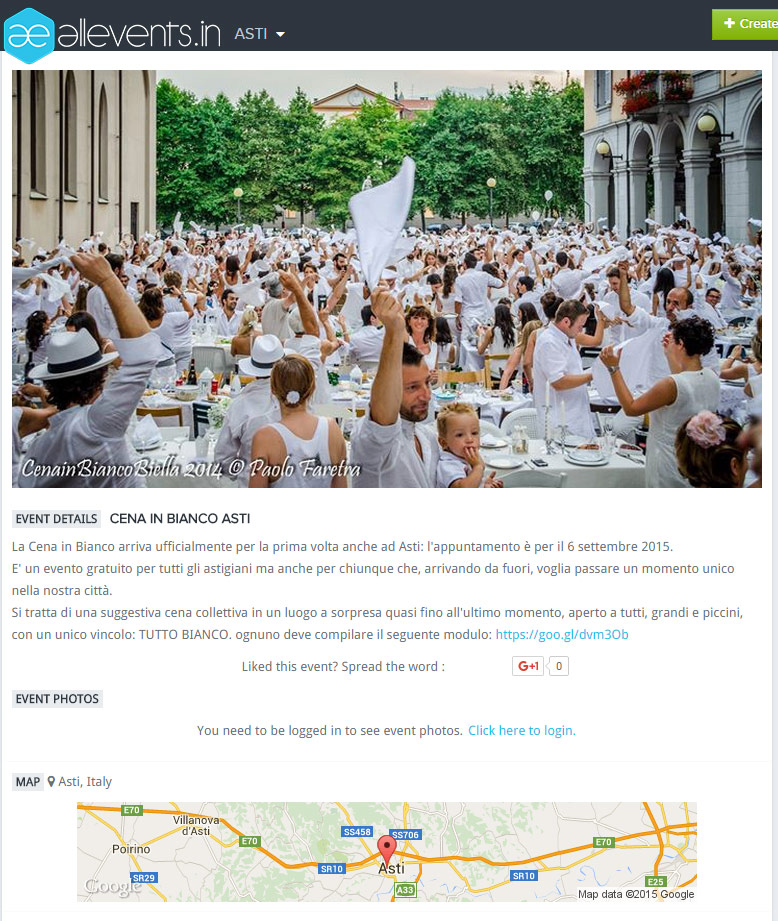Open the Cena in Bianco banner photo

click(x=386, y=278)
